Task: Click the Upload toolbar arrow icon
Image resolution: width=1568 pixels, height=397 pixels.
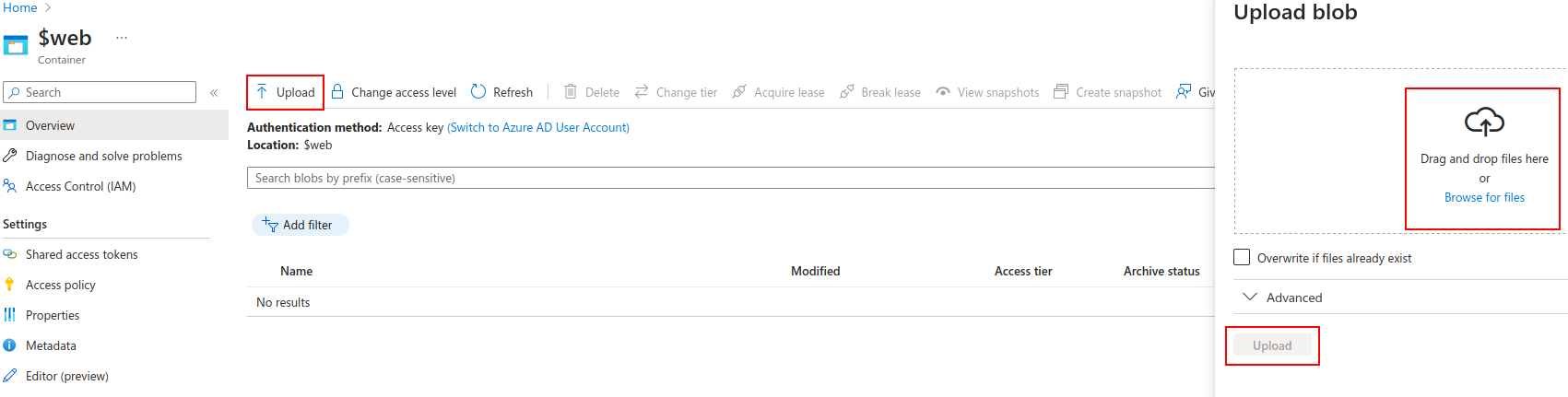Action: (x=262, y=92)
